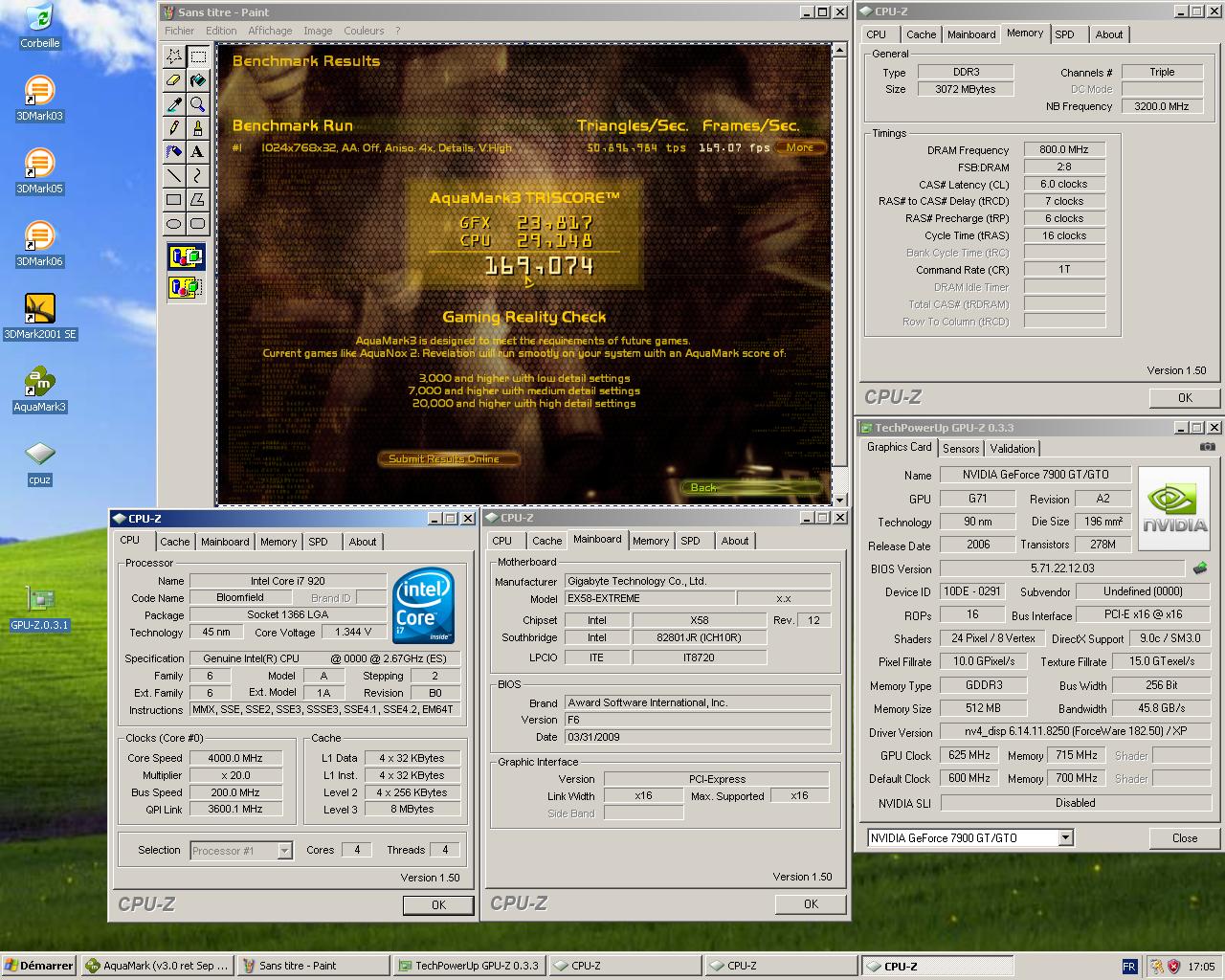Switch to TechPowerUp GPU-Z taskbar button
The width and height of the screenshot is (1225, 980).
[468, 966]
